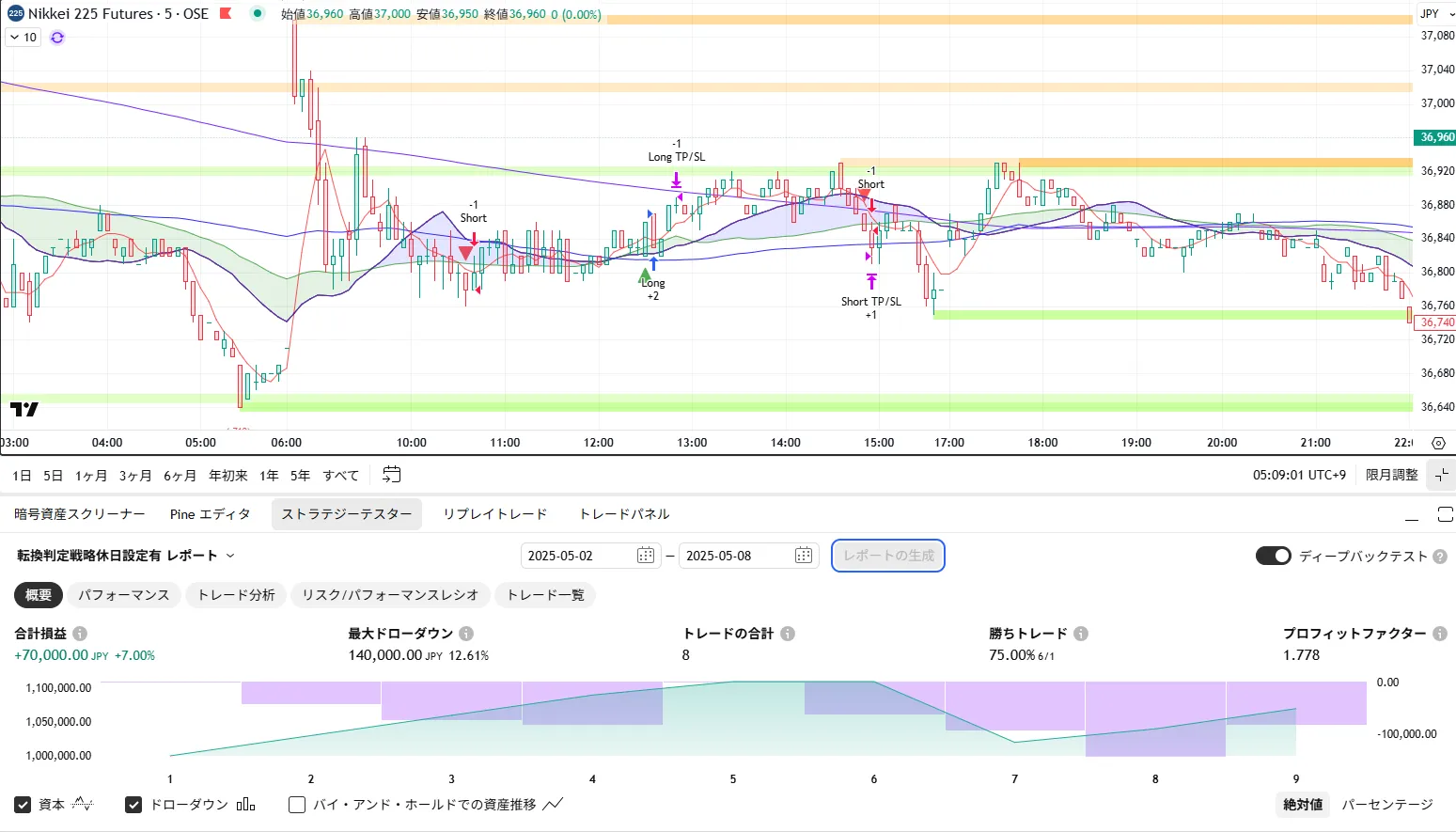Set chart range to 1日
The image size is (1456, 832).
23,476
